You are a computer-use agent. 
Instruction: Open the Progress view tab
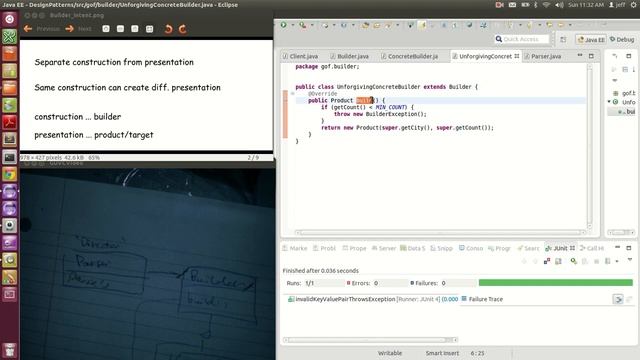click(x=499, y=248)
